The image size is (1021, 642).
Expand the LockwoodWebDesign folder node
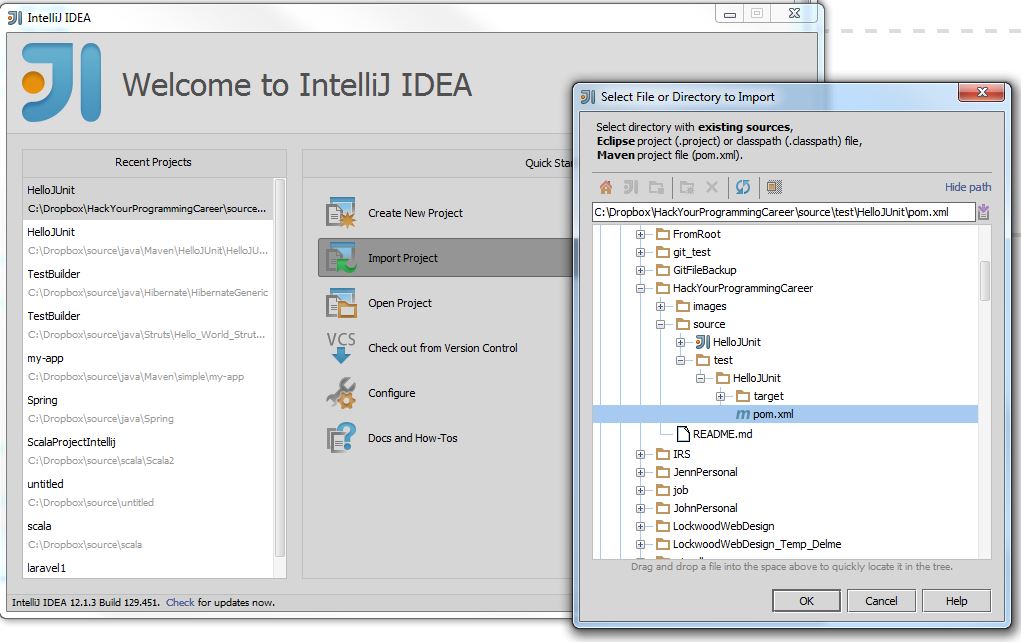tap(640, 526)
